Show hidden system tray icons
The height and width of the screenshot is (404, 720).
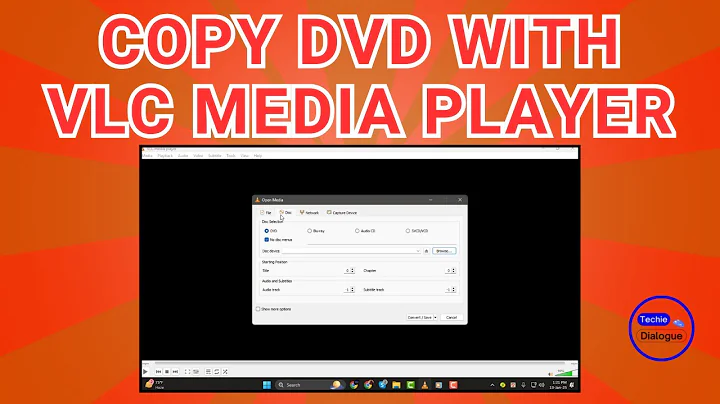pos(492,385)
